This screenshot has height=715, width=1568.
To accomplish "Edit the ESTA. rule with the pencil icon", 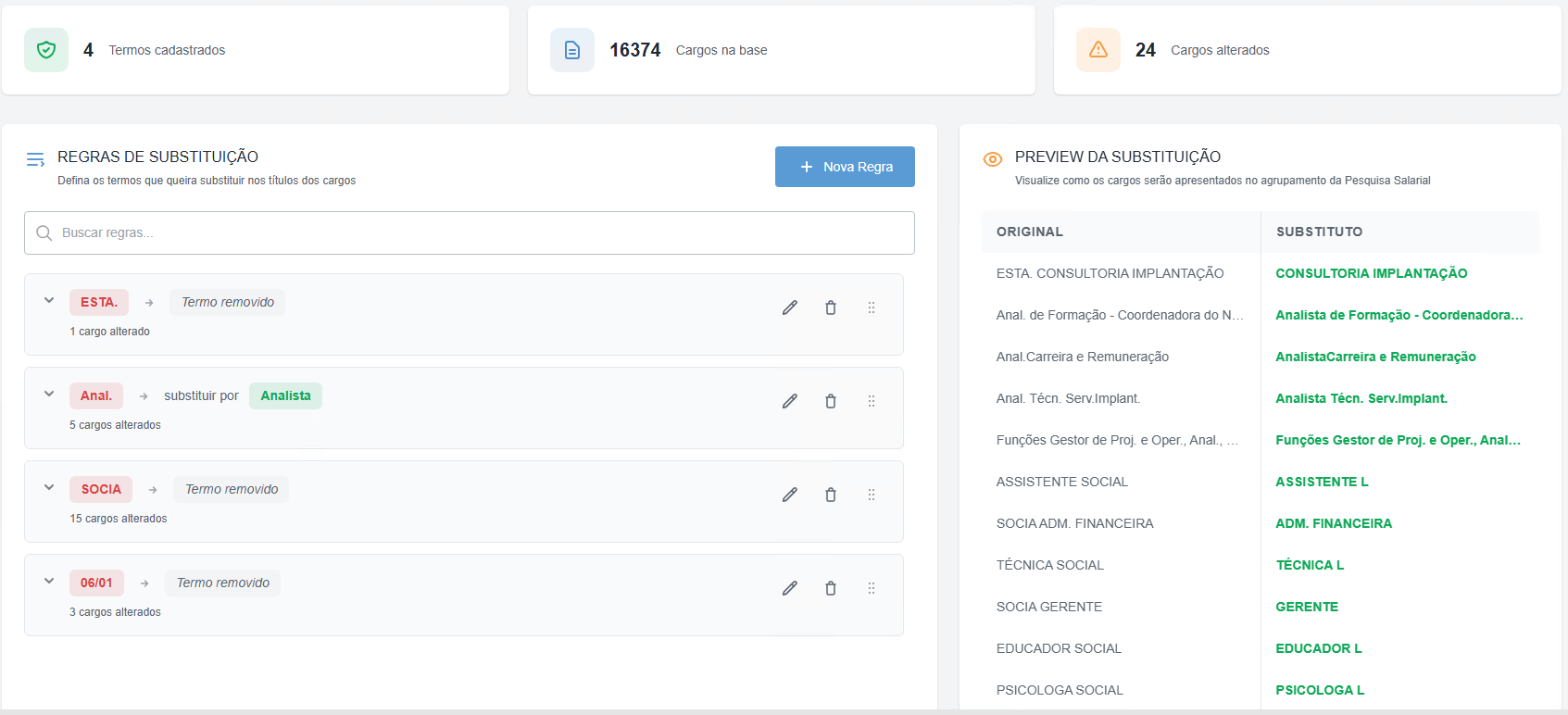I will coord(790,307).
